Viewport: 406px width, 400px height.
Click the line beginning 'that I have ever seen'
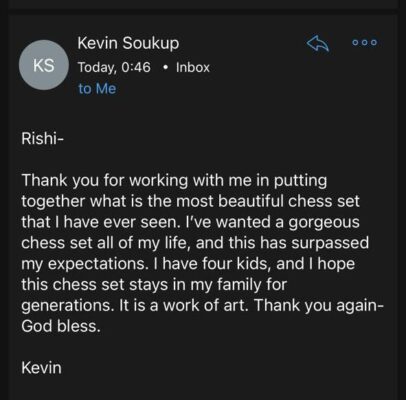[x=191, y=222]
